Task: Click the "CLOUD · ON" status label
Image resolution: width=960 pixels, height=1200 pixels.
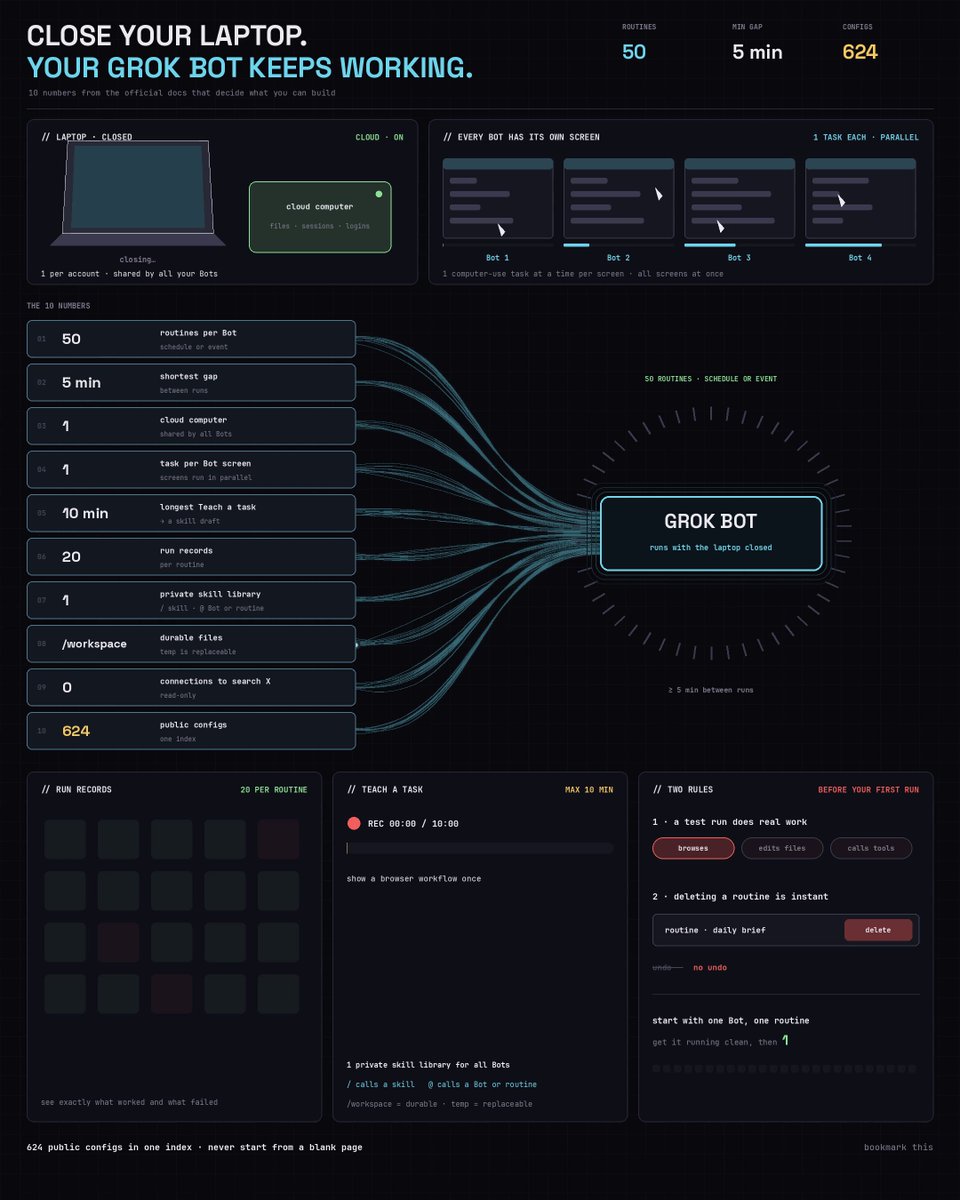Action: [x=380, y=137]
